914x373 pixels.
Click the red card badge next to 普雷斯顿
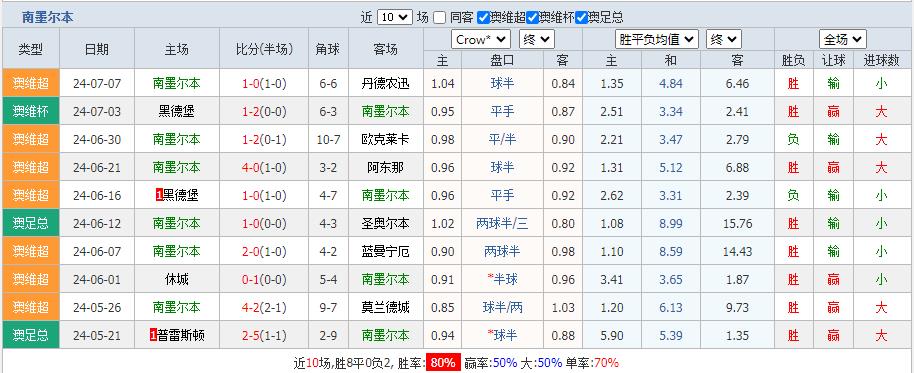[x=153, y=335]
